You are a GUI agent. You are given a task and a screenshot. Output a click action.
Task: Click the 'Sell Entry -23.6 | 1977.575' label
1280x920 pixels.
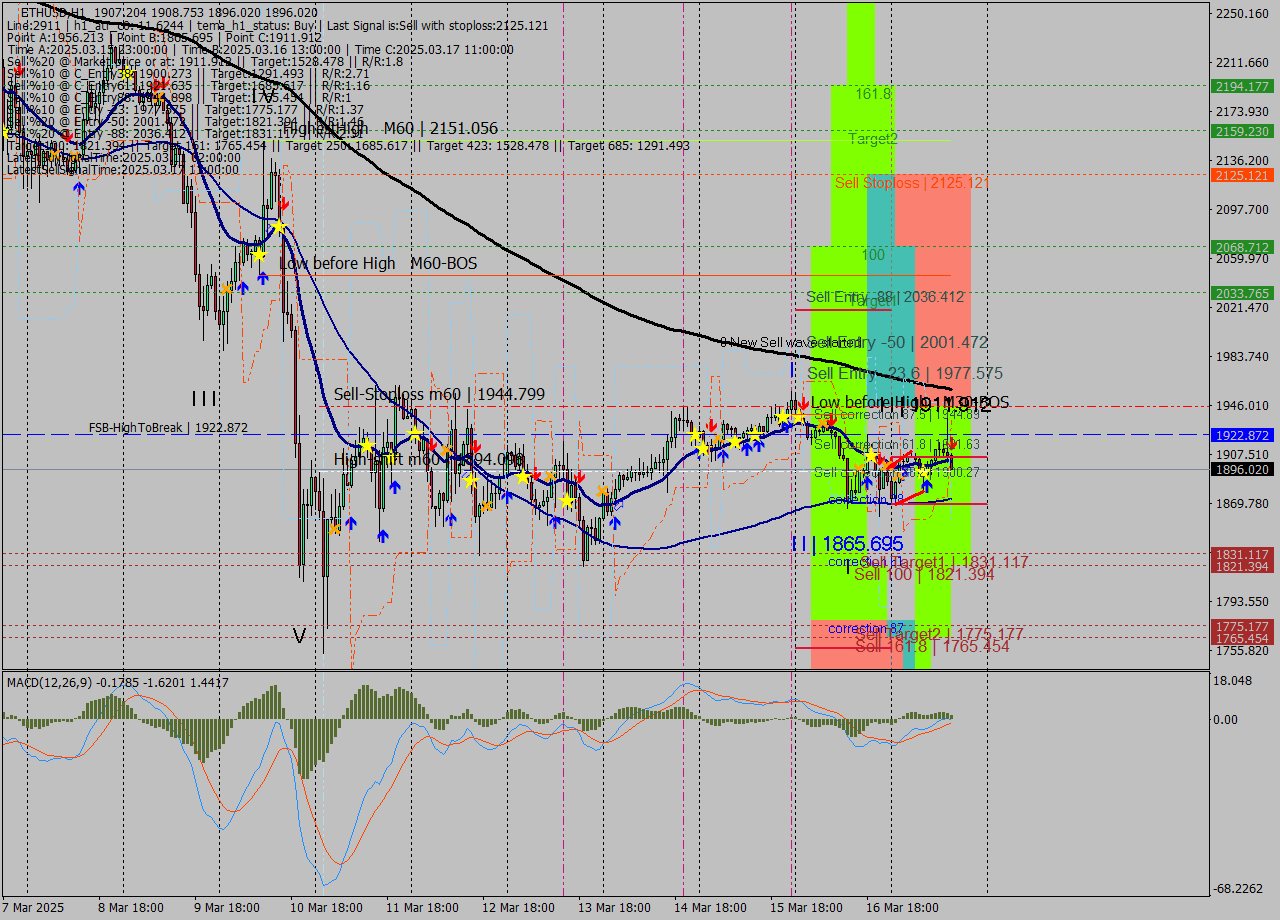tap(904, 373)
